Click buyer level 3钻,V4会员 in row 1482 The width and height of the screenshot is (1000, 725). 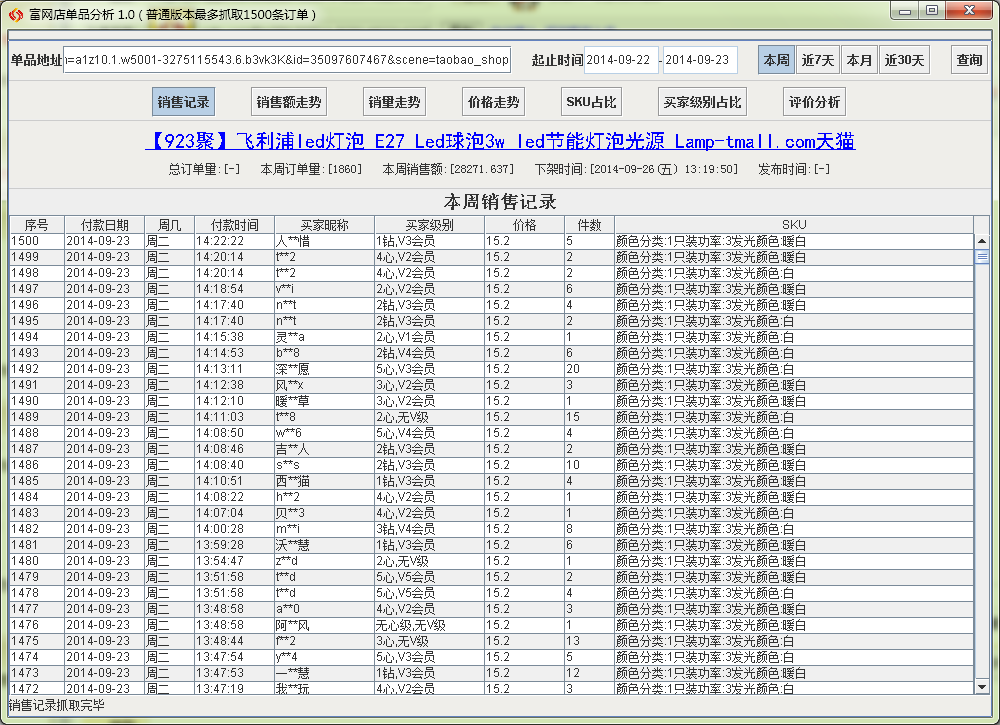pos(429,529)
